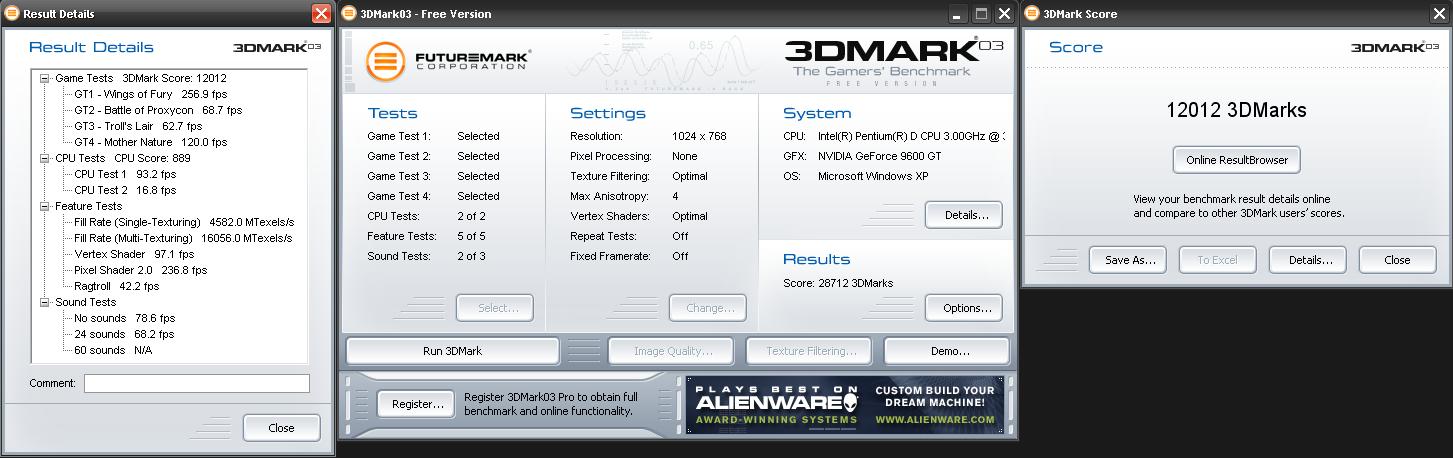The width and height of the screenshot is (1453, 458).
Task: Select Pixel Shader 2.0 result row
Action: click(x=141, y=270)
